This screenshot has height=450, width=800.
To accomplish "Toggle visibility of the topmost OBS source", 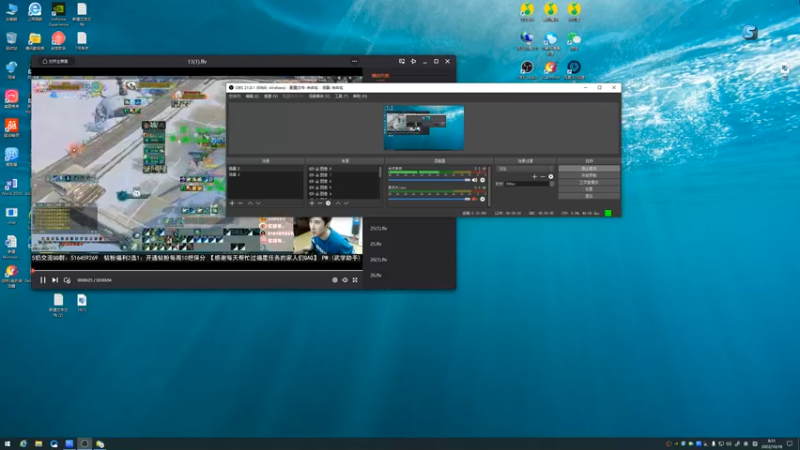I will pyautogui.click(x=311, y=169).
